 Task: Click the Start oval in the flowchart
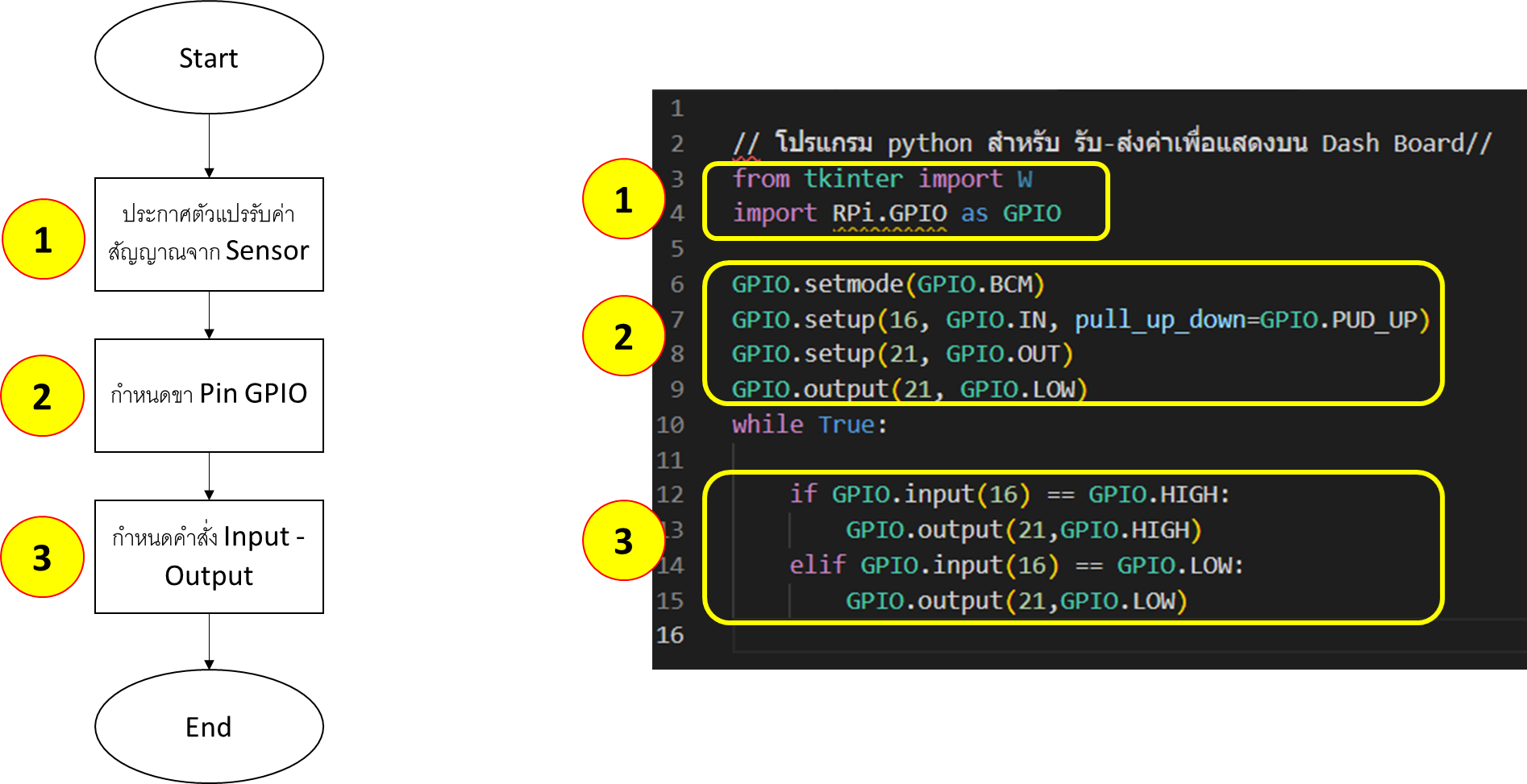pyautogui.click(x=209, y=58)
